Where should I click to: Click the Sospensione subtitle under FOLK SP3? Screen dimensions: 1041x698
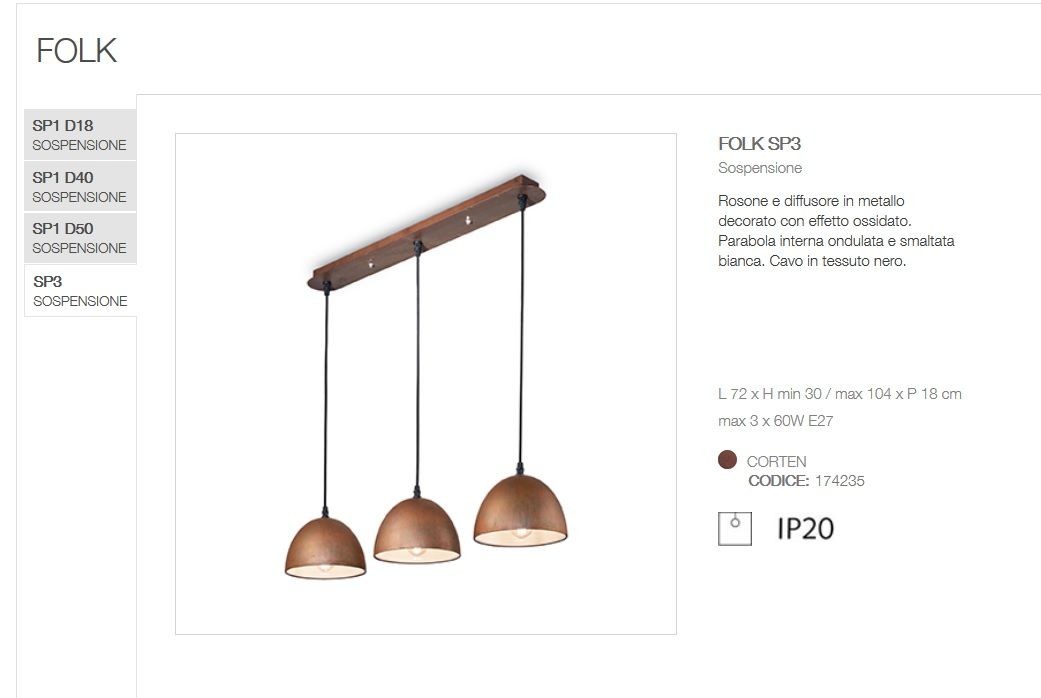click(x=760, y=168)
